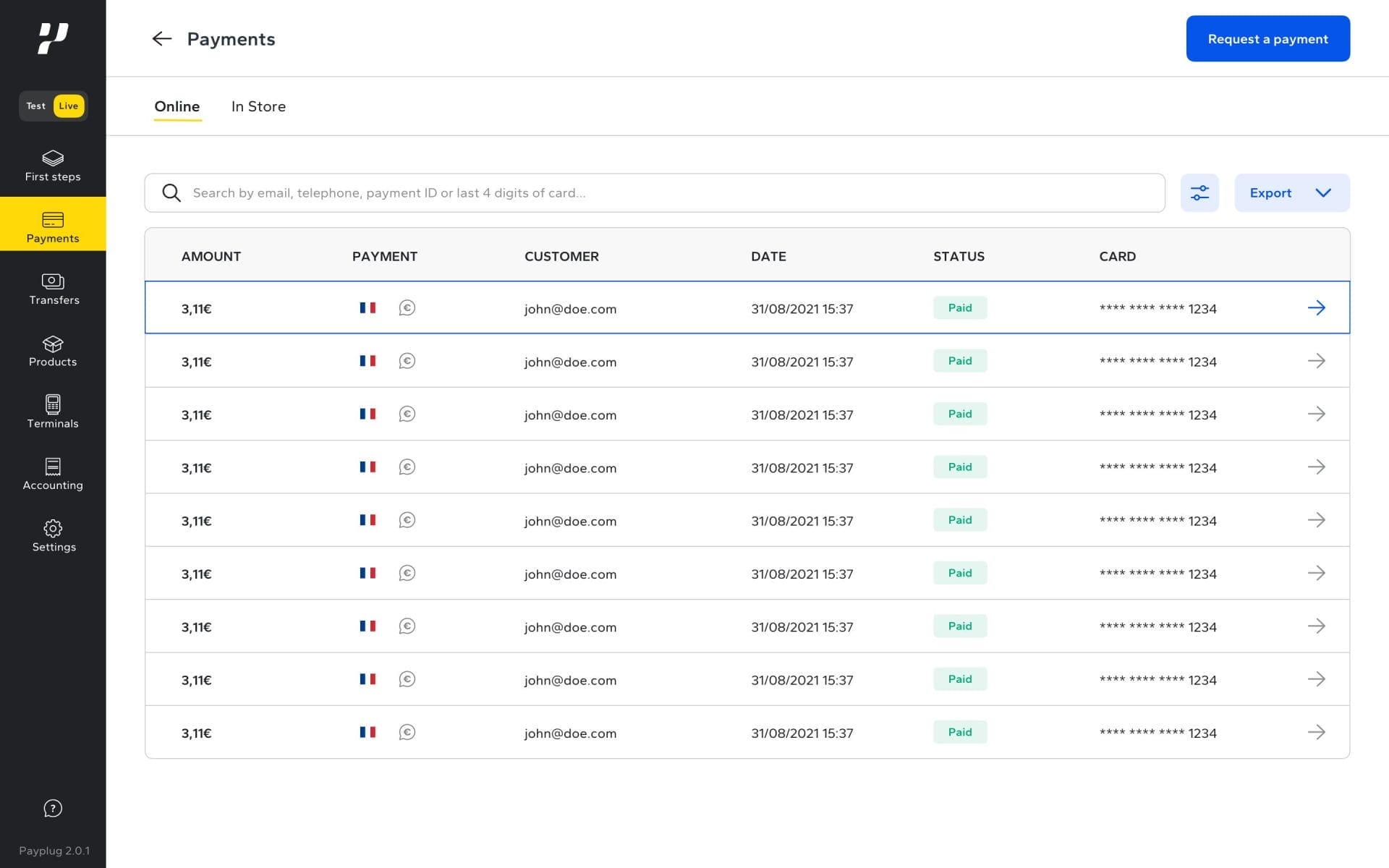Image resolution: width=1389 pixels, height=868 pixels.
Task: Click the First steps item in the sidebar
Action: tap(53, 166)
